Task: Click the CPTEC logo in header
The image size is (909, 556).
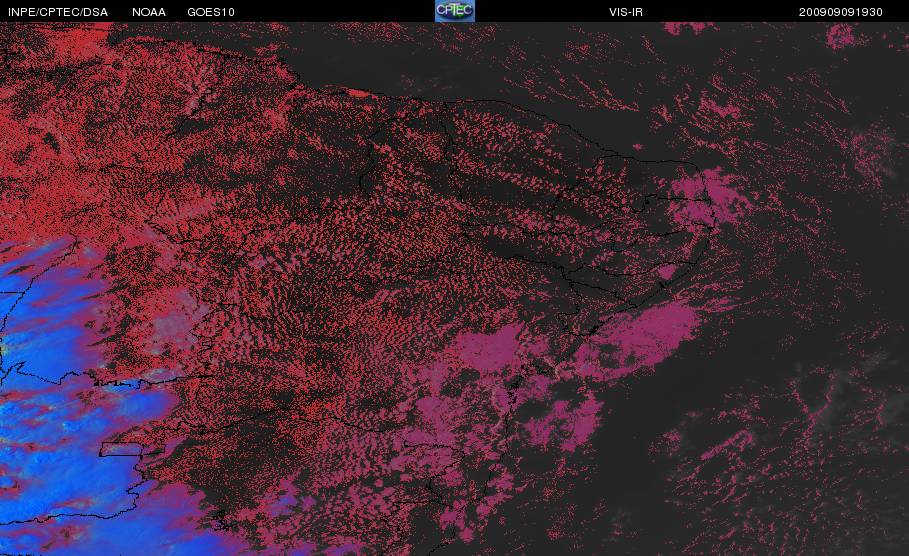Action: tap(455, 11)
